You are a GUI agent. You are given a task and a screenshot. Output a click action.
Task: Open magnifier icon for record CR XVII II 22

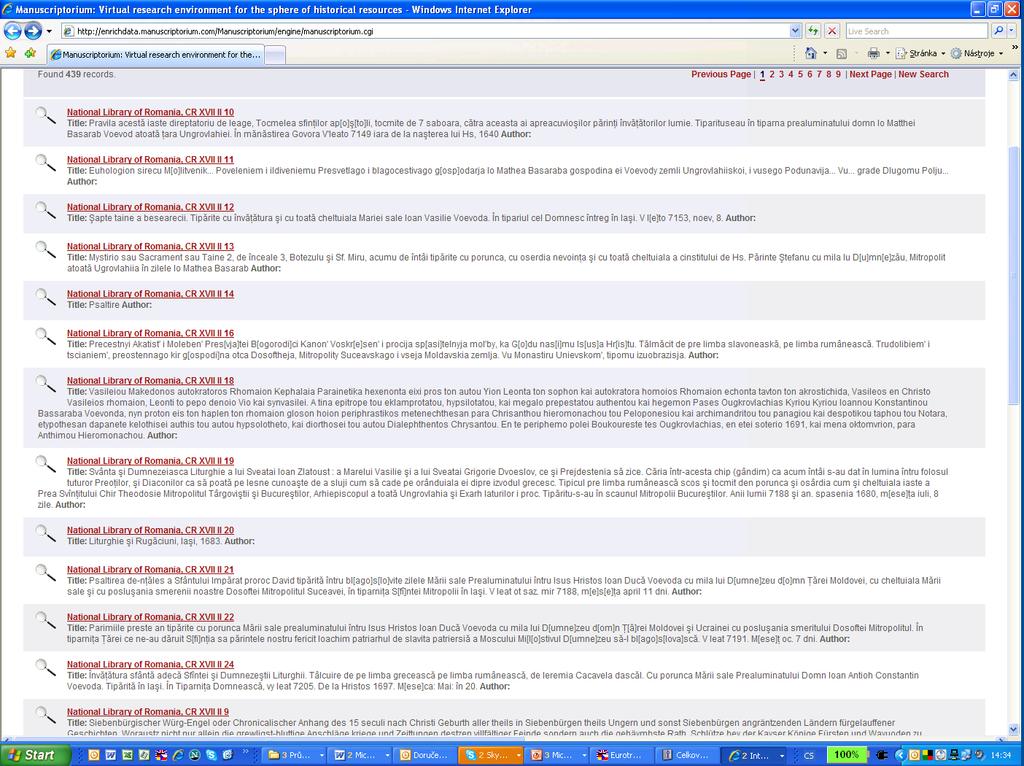(x=45, y=620)
